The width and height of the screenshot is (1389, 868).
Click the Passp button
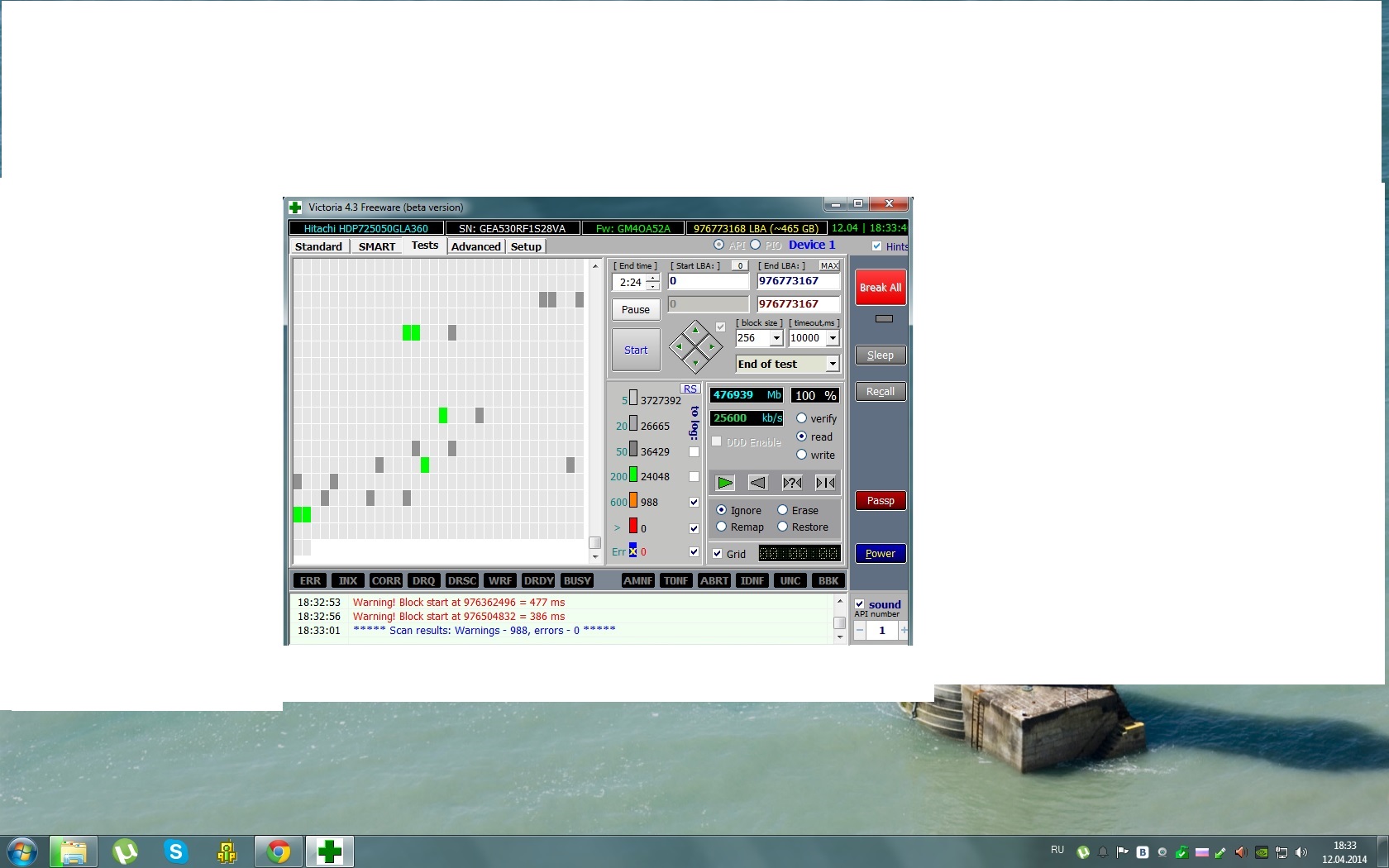pyautogui.click(x=881, y=501)
